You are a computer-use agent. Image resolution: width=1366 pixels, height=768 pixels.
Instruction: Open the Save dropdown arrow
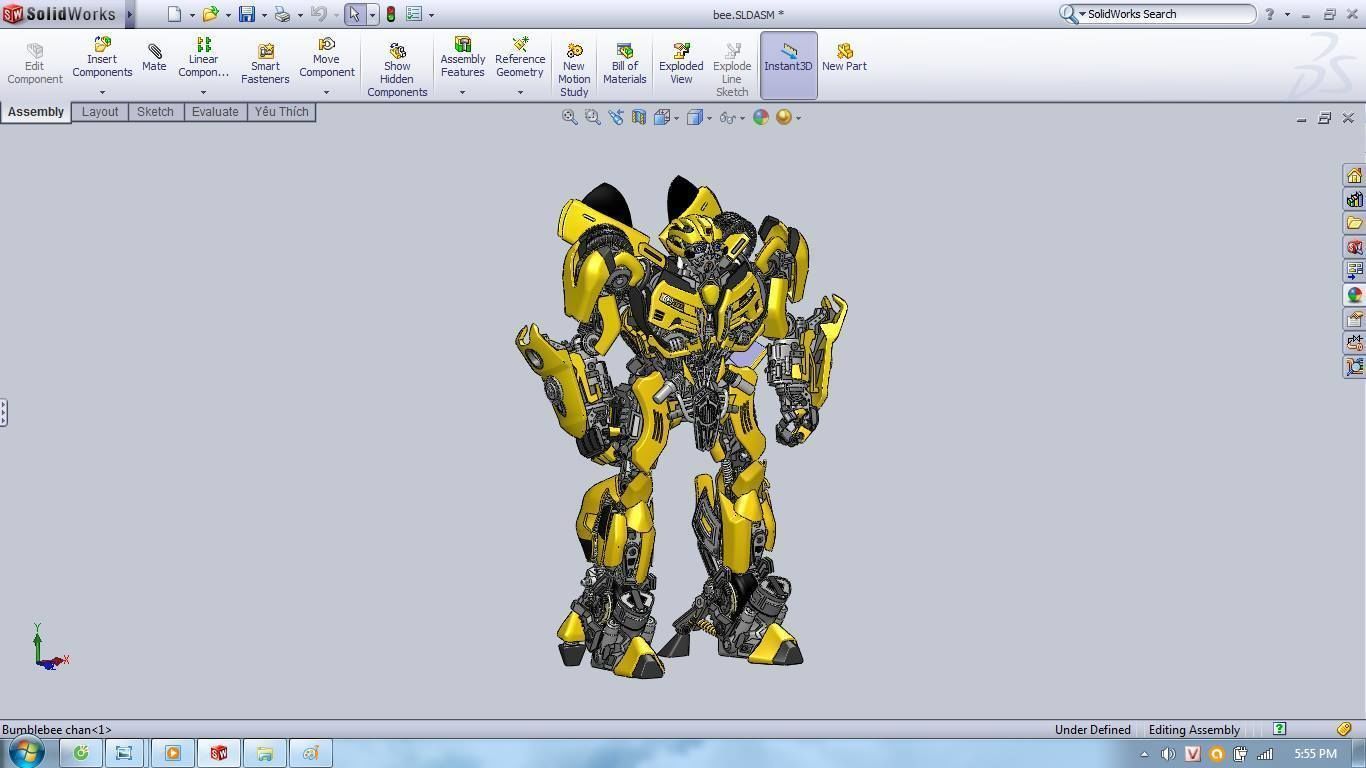coord(264,15)
